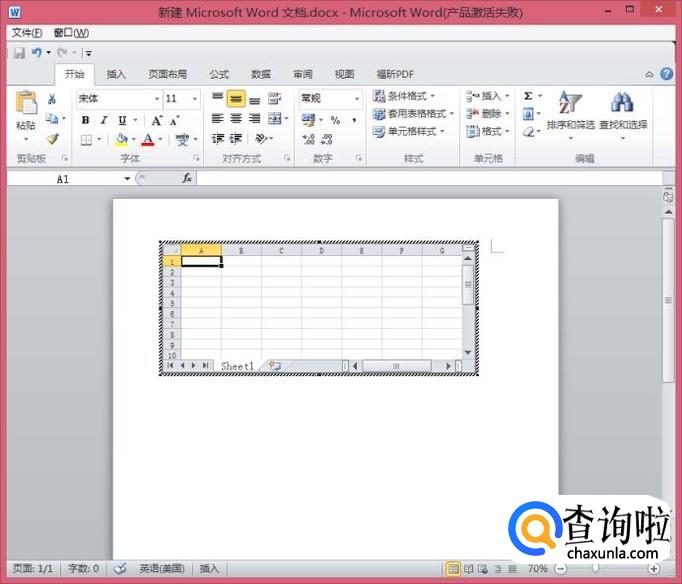Switch to the 公式 ribbon tab
This screenshot has width=682, height=584.
coord(219,74)
